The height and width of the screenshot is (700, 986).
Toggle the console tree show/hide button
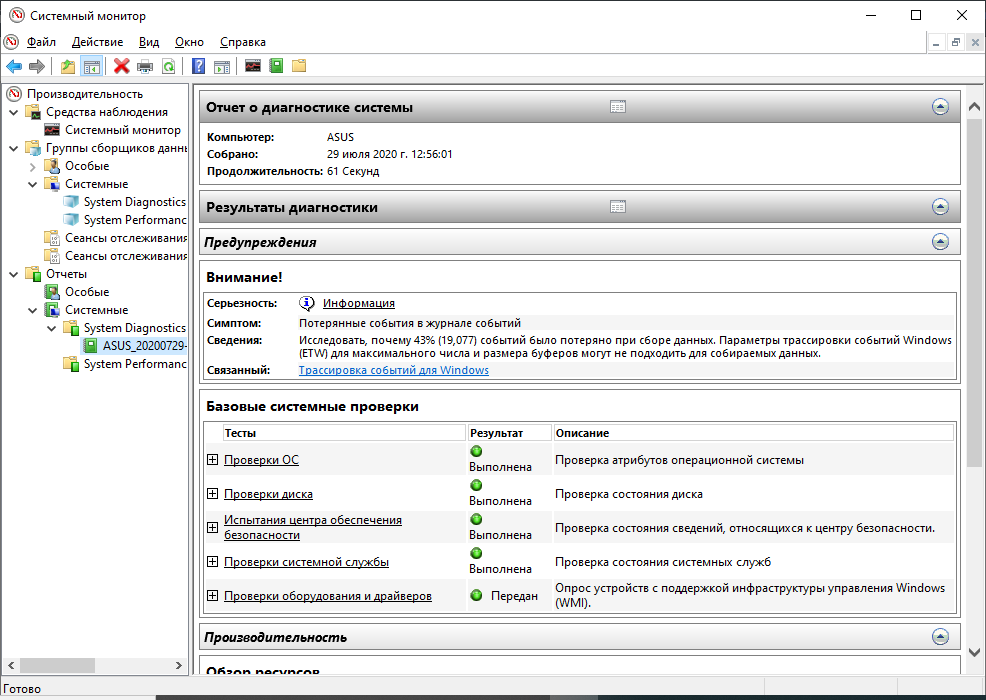(92, 66)
